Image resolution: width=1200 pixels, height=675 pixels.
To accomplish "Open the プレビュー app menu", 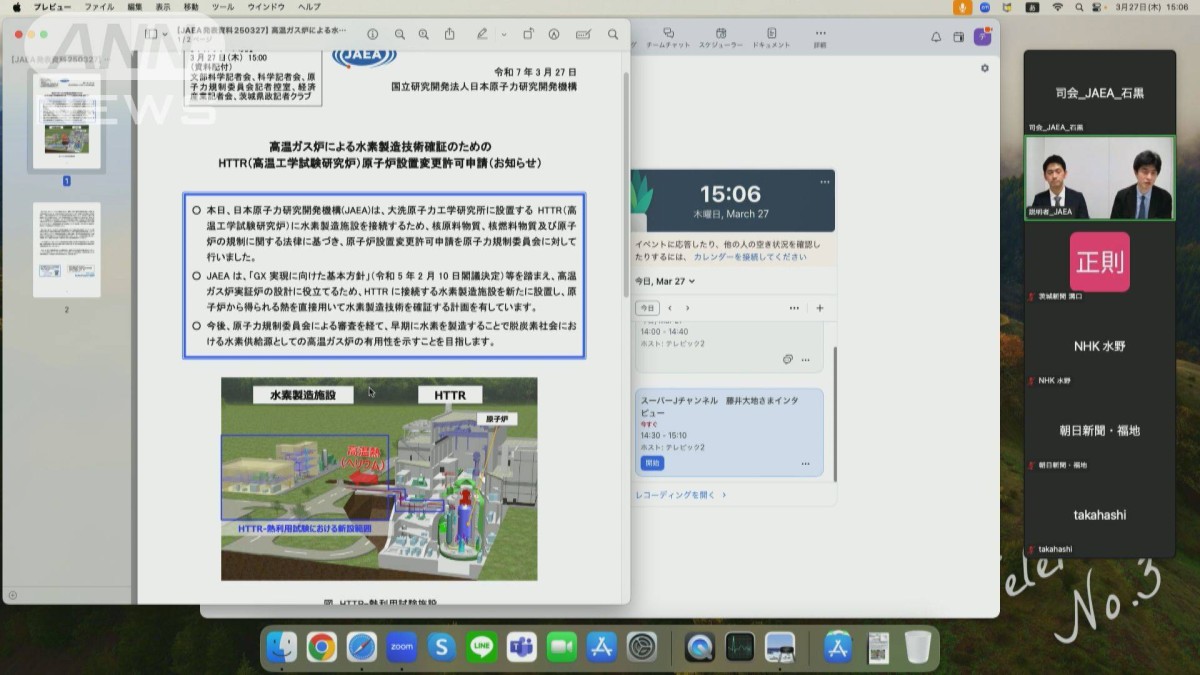I will 52,7.
